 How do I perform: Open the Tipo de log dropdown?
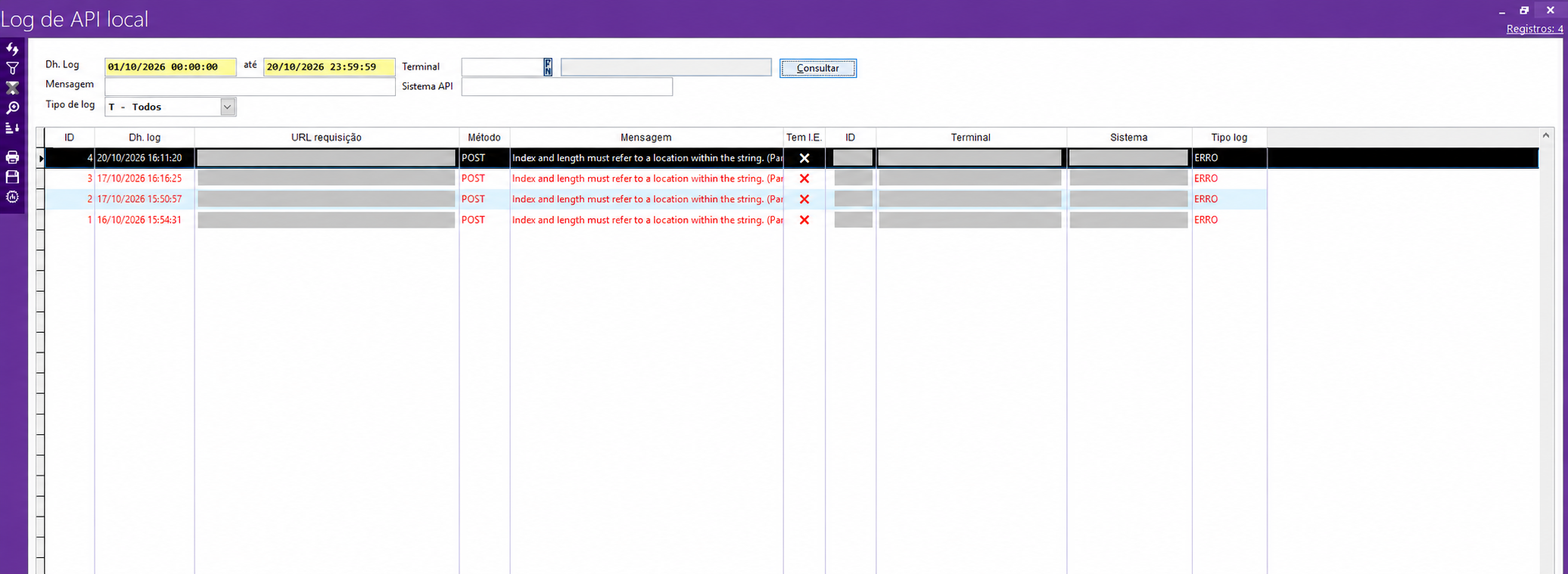point(227,107)
